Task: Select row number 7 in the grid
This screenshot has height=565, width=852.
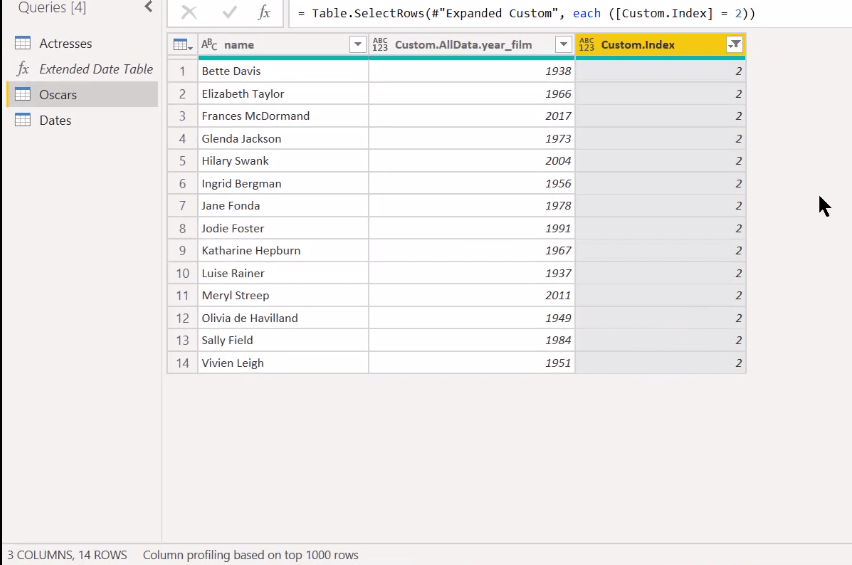Action: point(183,206)
